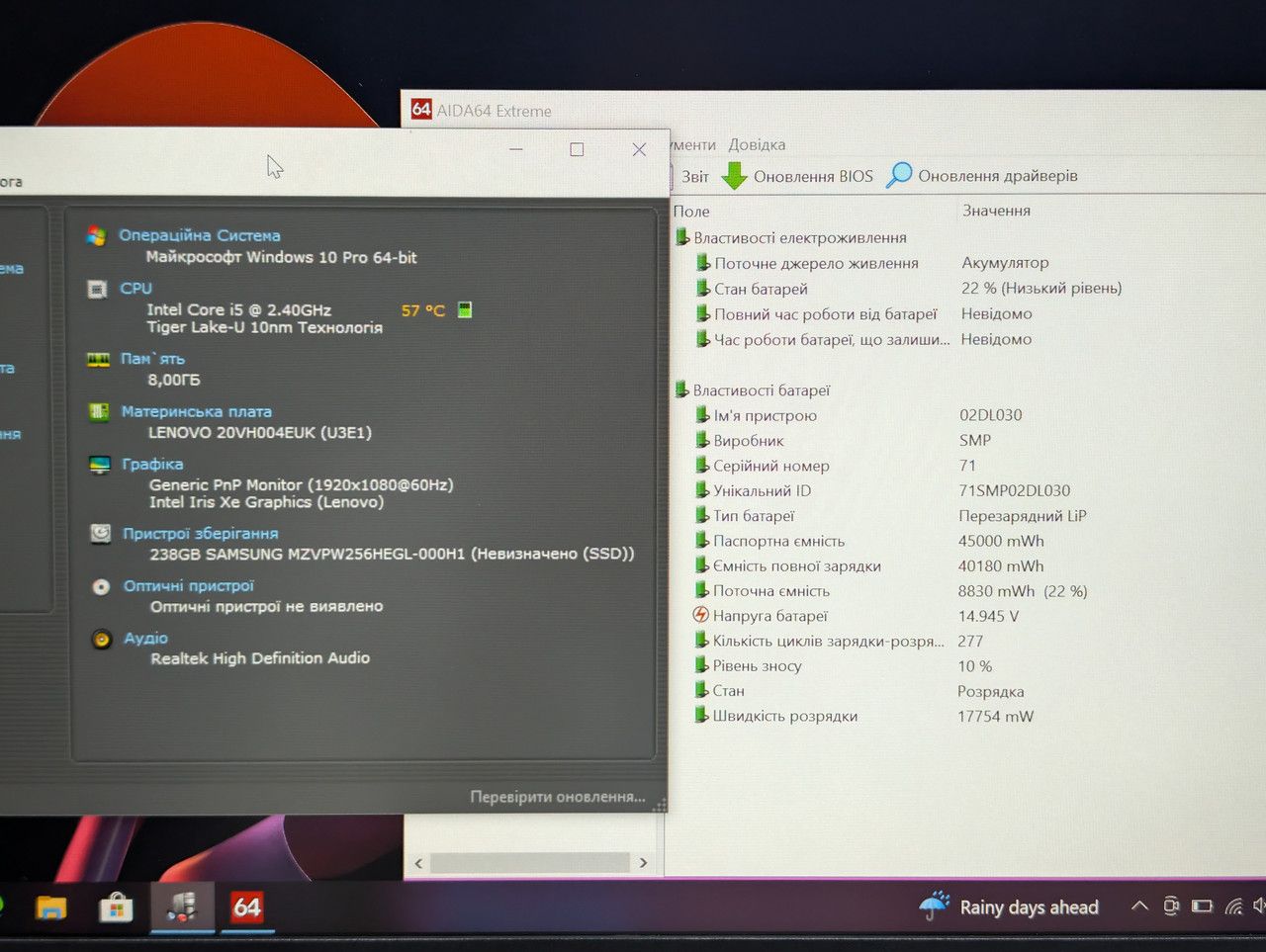Click the Звіт toolbar button

coord(694,176)
